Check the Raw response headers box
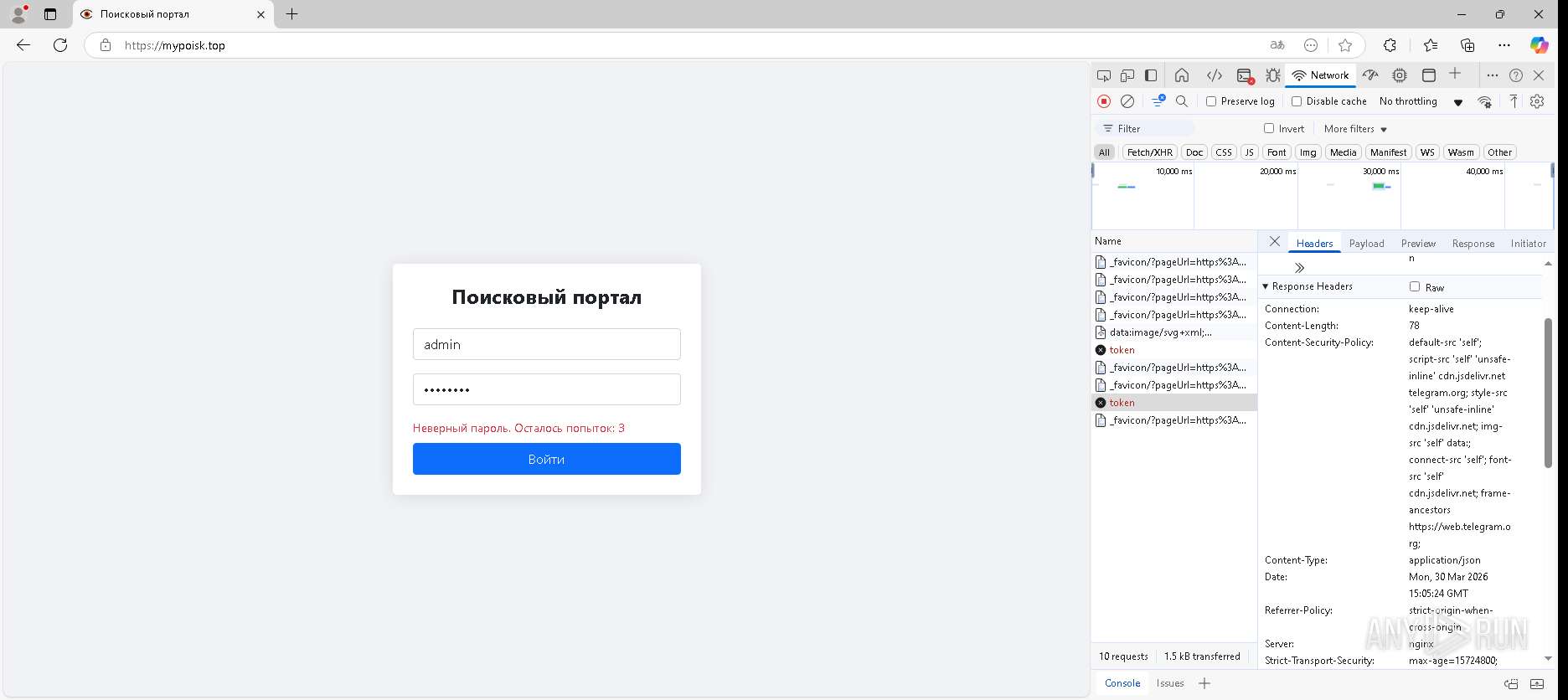The height and width of the screenshot is (700, 1568). 1415,286
